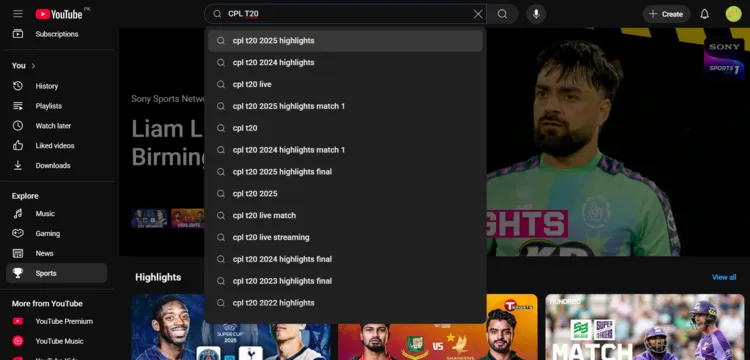Viewport: 750px width, 360px height.
Task: Choose cpl t20 2024 highlights final
Action: click(345, 259)
